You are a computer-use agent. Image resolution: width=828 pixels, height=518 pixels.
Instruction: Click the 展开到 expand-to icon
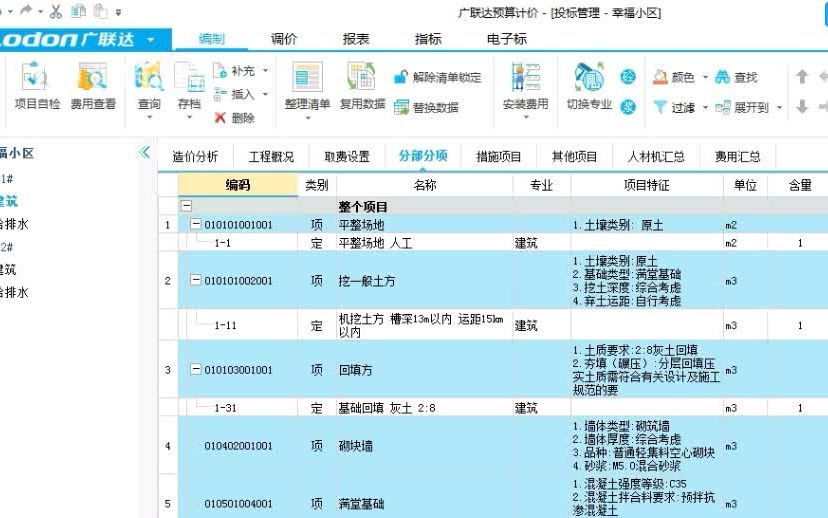pos(723,107)
